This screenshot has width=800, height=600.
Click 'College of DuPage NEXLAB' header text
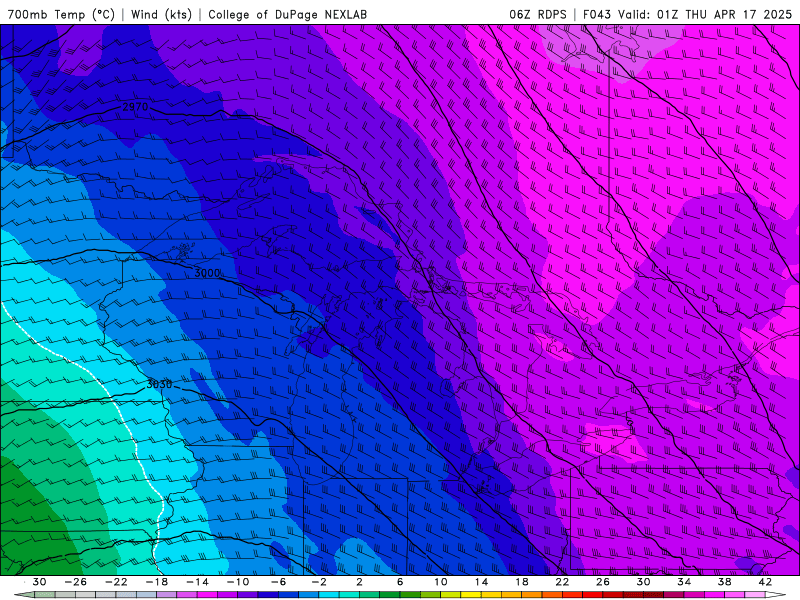click(x=287, y=14)
